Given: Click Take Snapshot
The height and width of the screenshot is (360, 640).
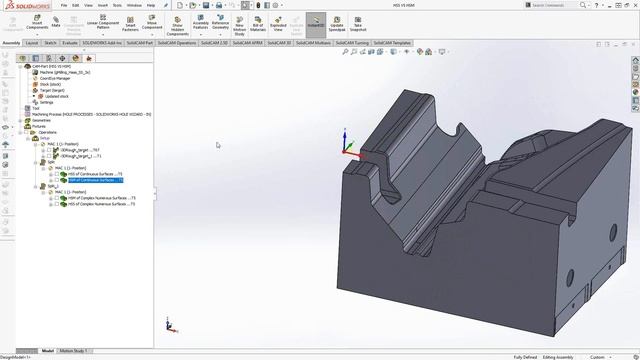Looking at the screenshot, I should coord(358,24).
